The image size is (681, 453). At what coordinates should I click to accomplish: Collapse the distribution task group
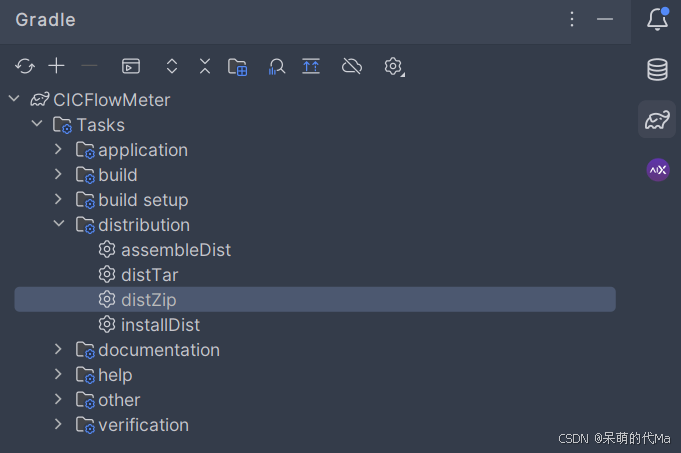pyautogui.click(x=59, y=224)
